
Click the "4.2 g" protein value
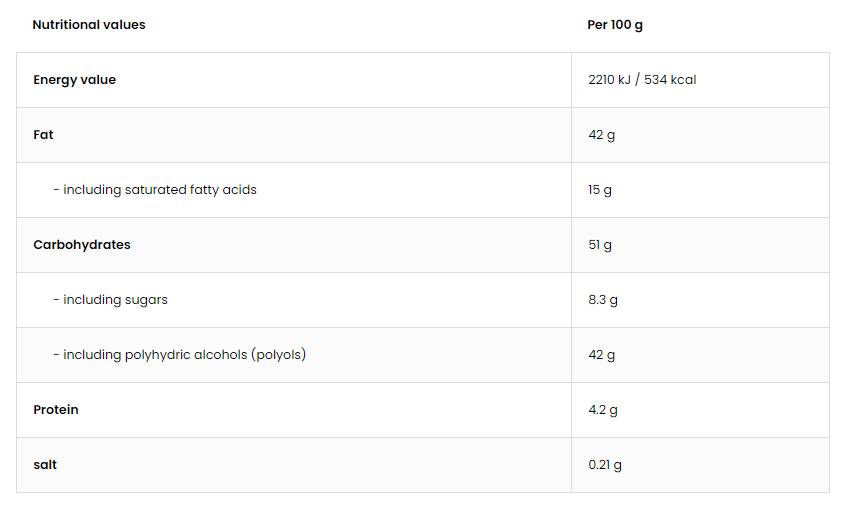[x=603, y=410]
